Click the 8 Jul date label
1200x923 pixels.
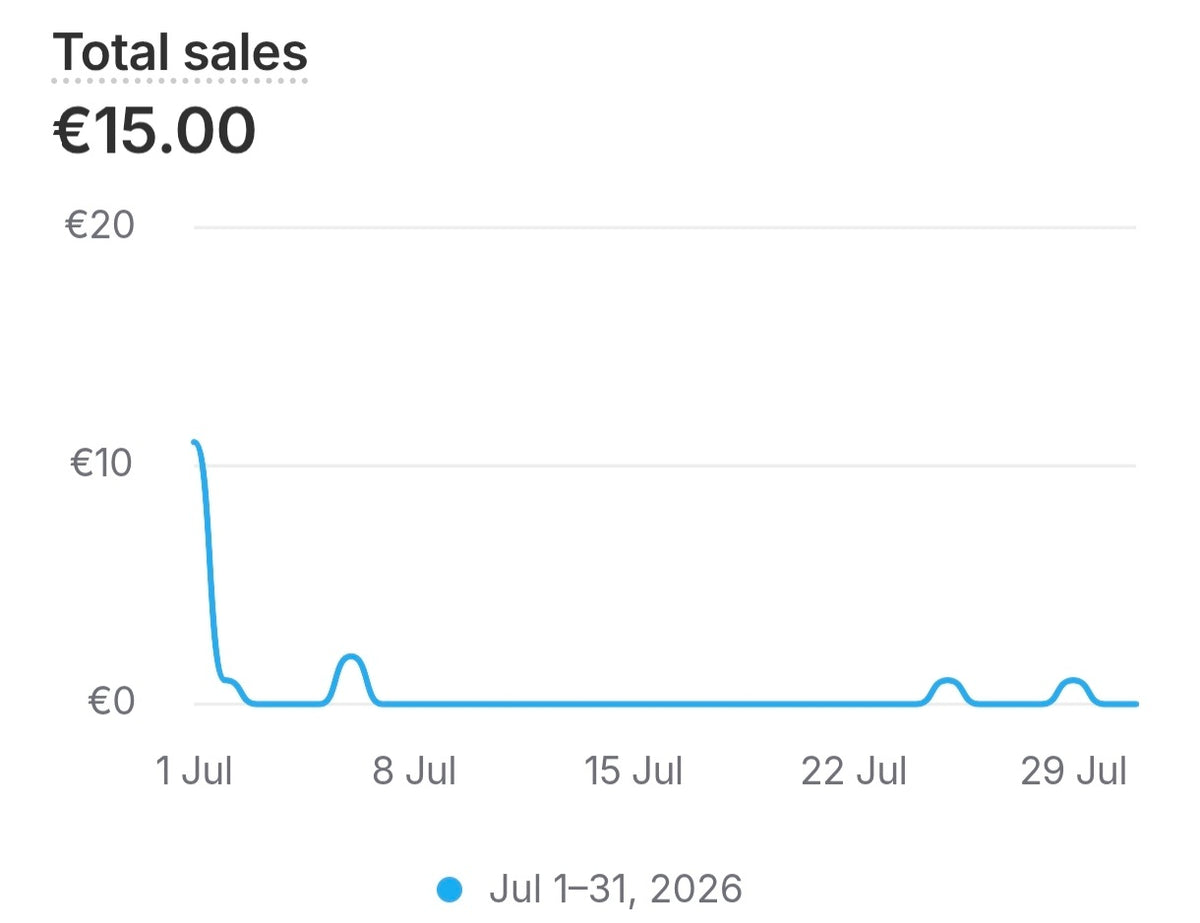414,772
